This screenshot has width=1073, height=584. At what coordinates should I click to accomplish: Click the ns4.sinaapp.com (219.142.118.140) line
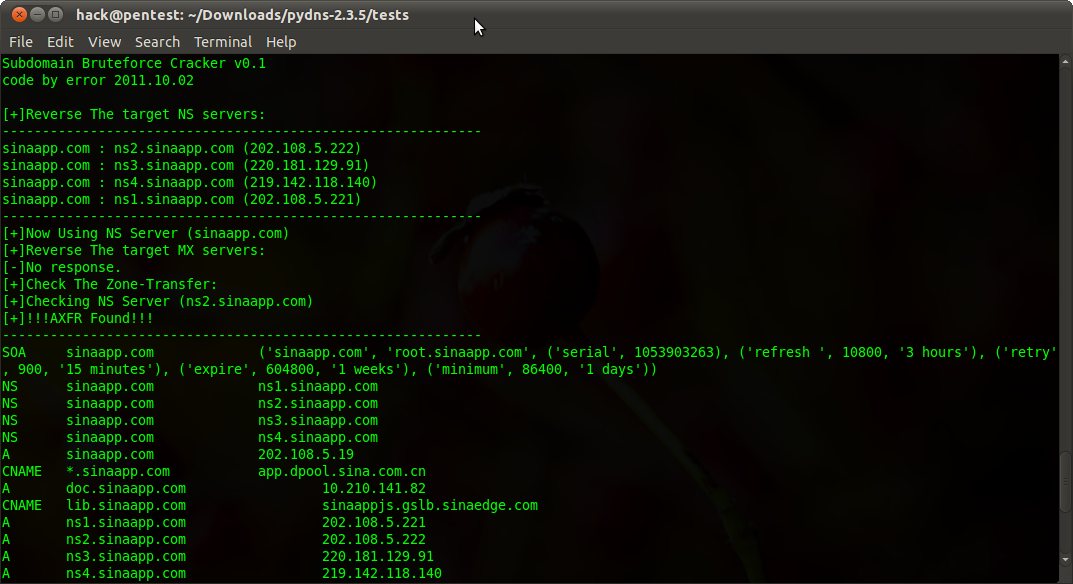click(190, 182)
